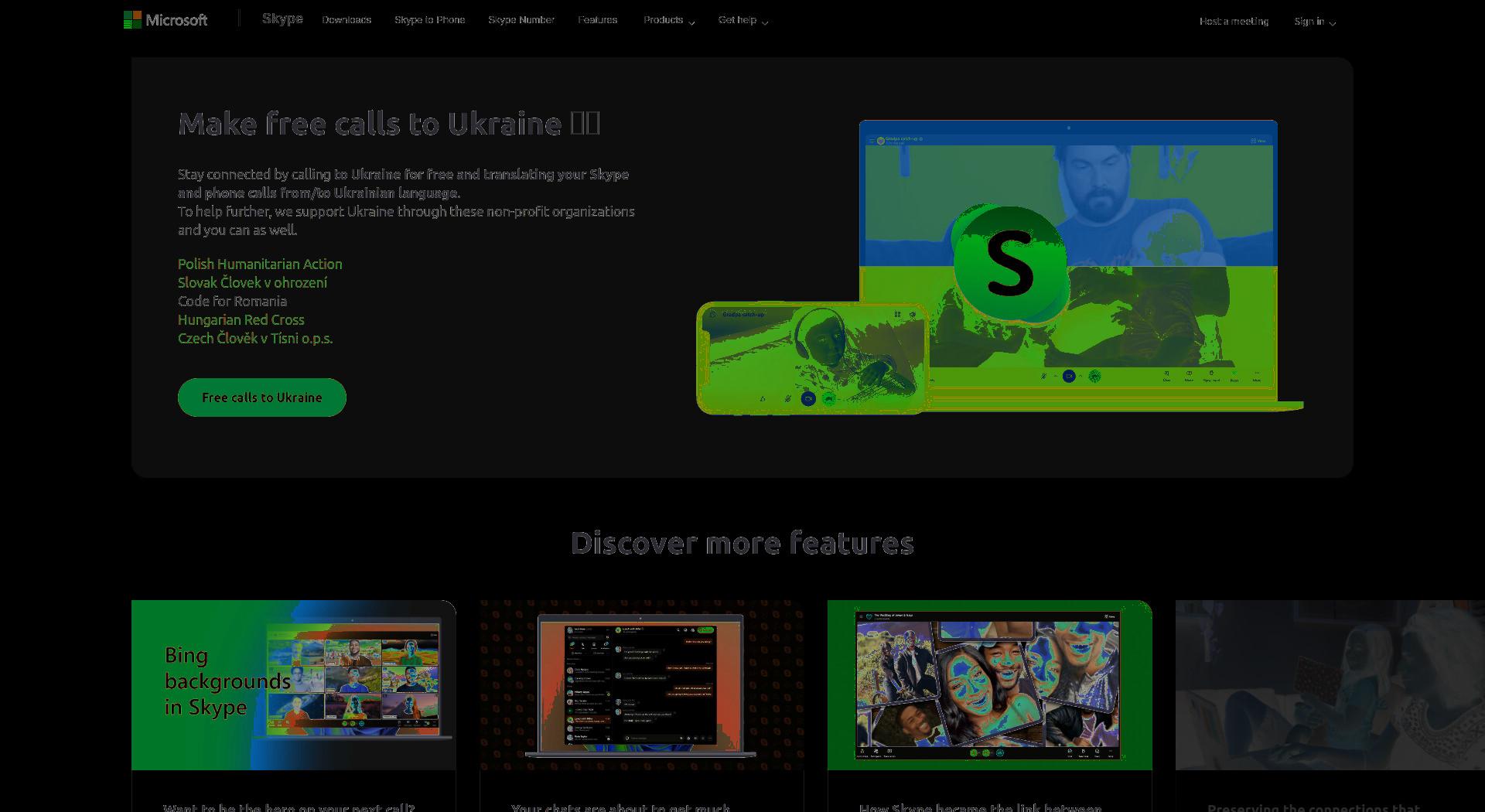Screen dimensions: 1485x812
Task: Open Polish Humanitarian Action link
Action: pos(260,264)
